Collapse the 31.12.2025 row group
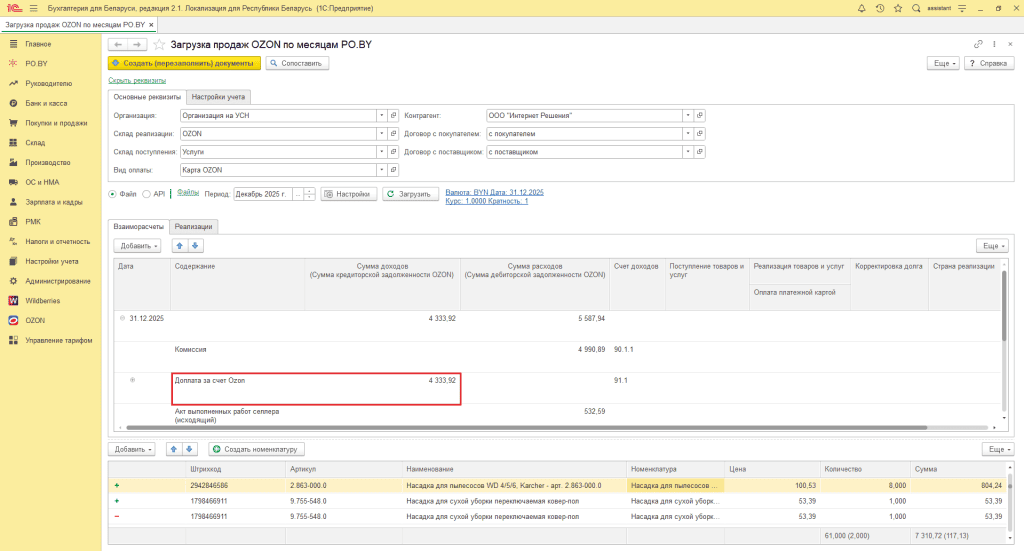 (x=122, y=319)
